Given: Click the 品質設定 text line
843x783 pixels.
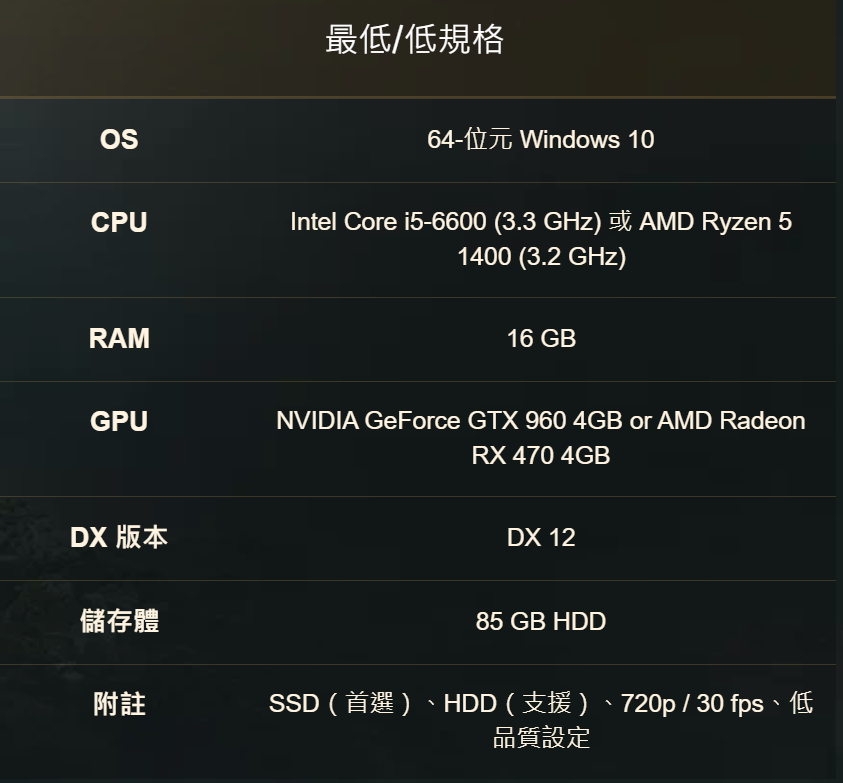Looking at the screenshot, I should point(541,737).
